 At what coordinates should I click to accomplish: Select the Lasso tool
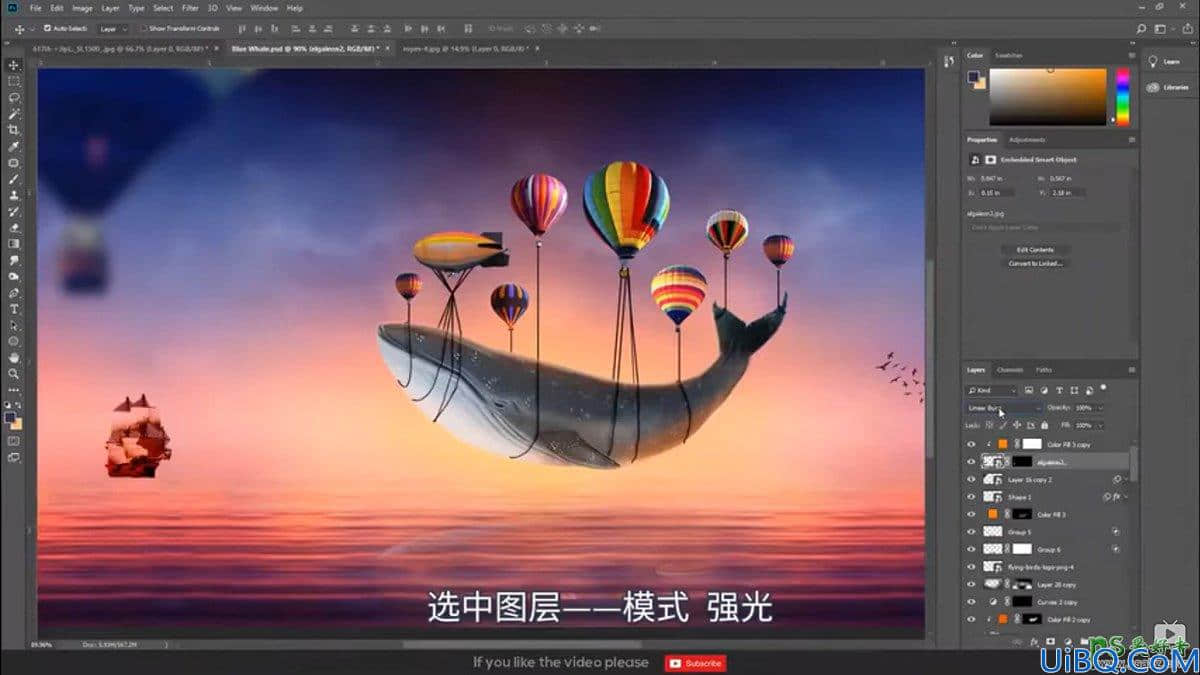coord(14,98)
